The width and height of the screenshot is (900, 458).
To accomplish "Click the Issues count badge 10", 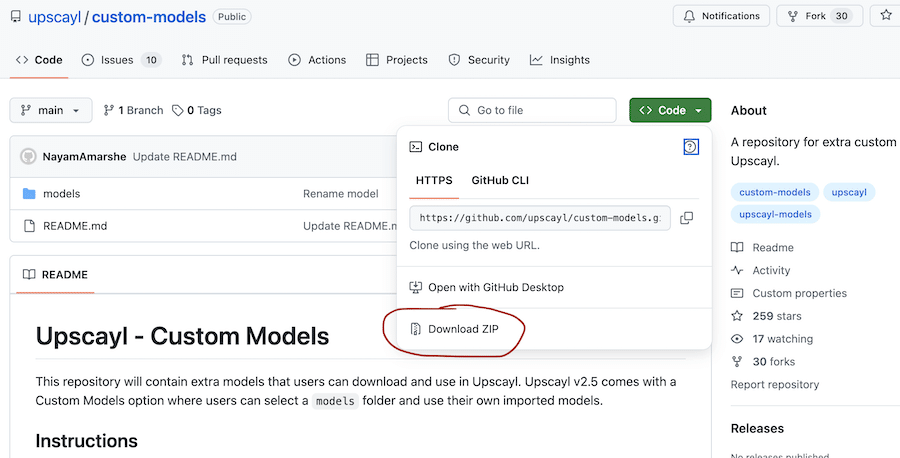I will 151,60.
